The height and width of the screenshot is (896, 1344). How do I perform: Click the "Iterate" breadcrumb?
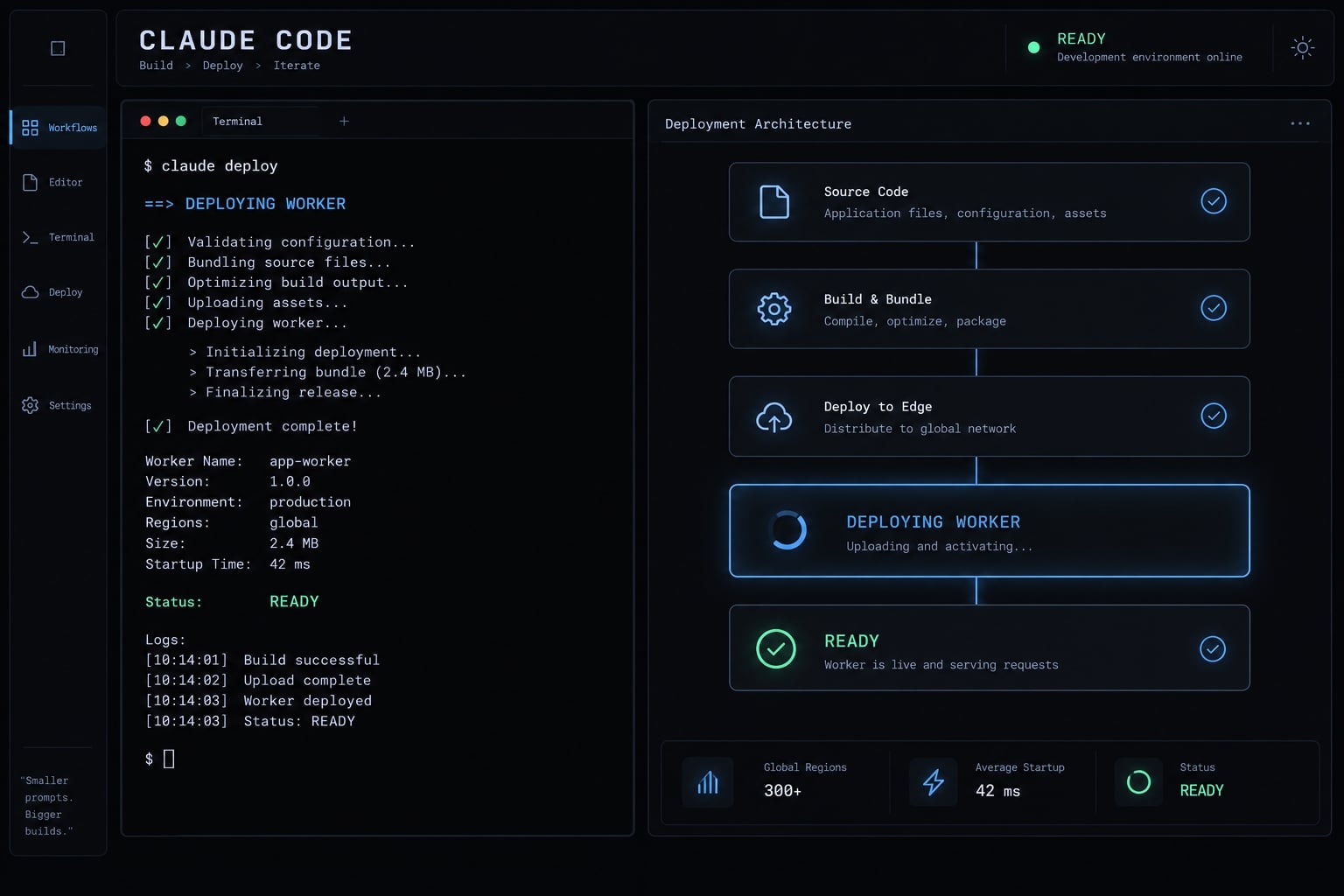(x=297, y=66)
